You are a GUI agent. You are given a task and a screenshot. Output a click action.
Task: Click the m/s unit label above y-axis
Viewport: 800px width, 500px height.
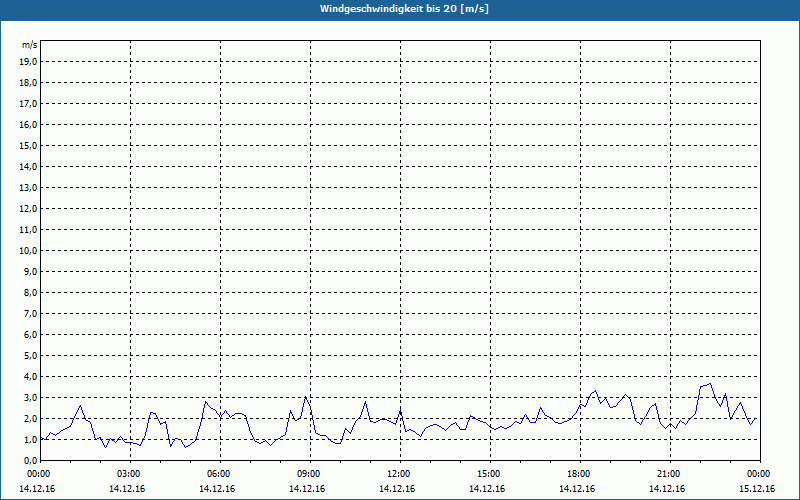pyautogui.click(x=30, y=46)
